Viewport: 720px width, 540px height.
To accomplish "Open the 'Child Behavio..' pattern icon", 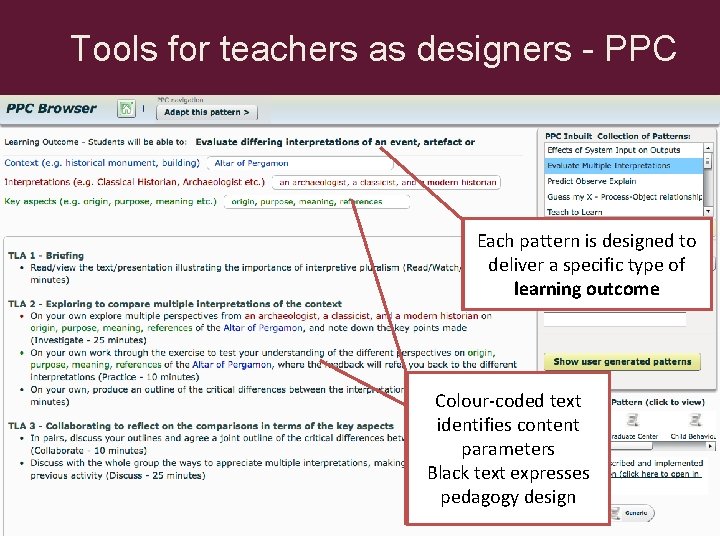I will [695, 420].
